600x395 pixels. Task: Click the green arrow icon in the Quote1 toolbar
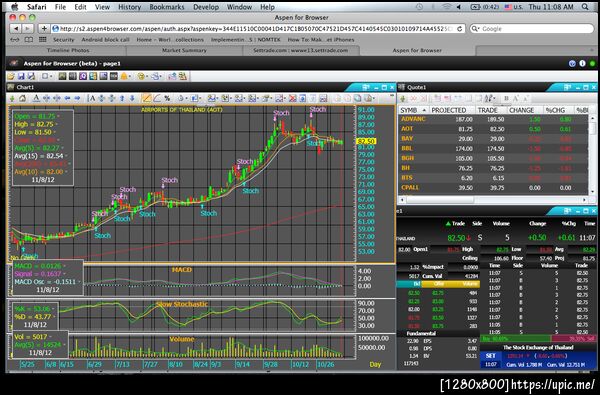pos(403,99)
